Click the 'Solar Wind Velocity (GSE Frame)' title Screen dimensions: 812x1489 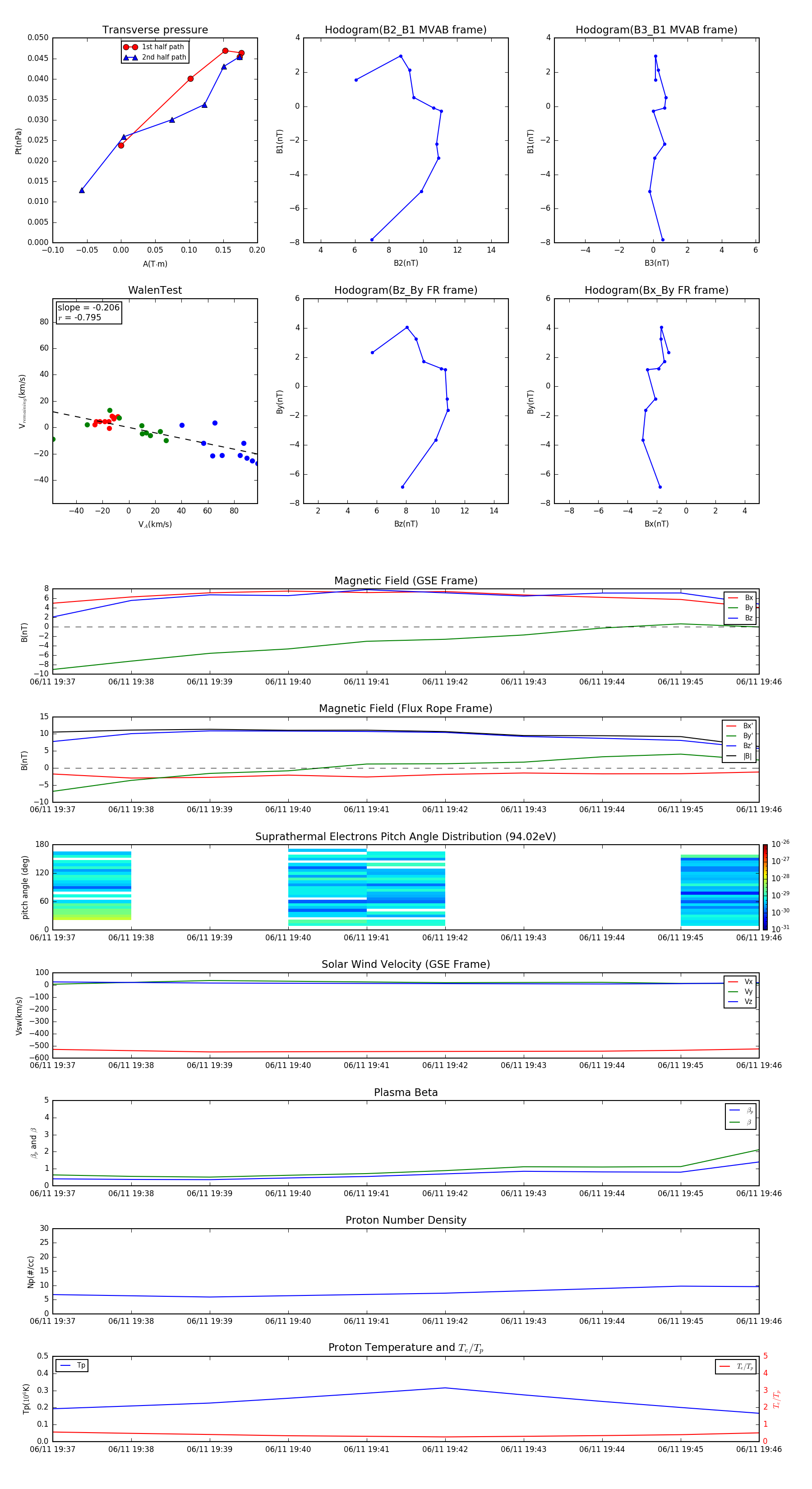click(406, 965)
